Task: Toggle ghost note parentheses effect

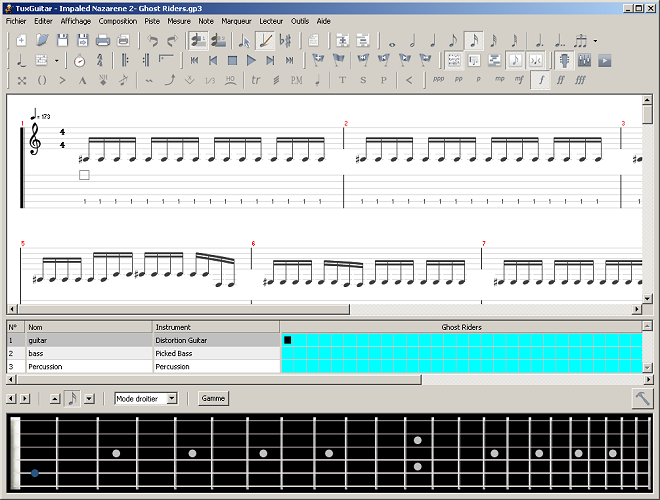Action: tap(42, 80)
